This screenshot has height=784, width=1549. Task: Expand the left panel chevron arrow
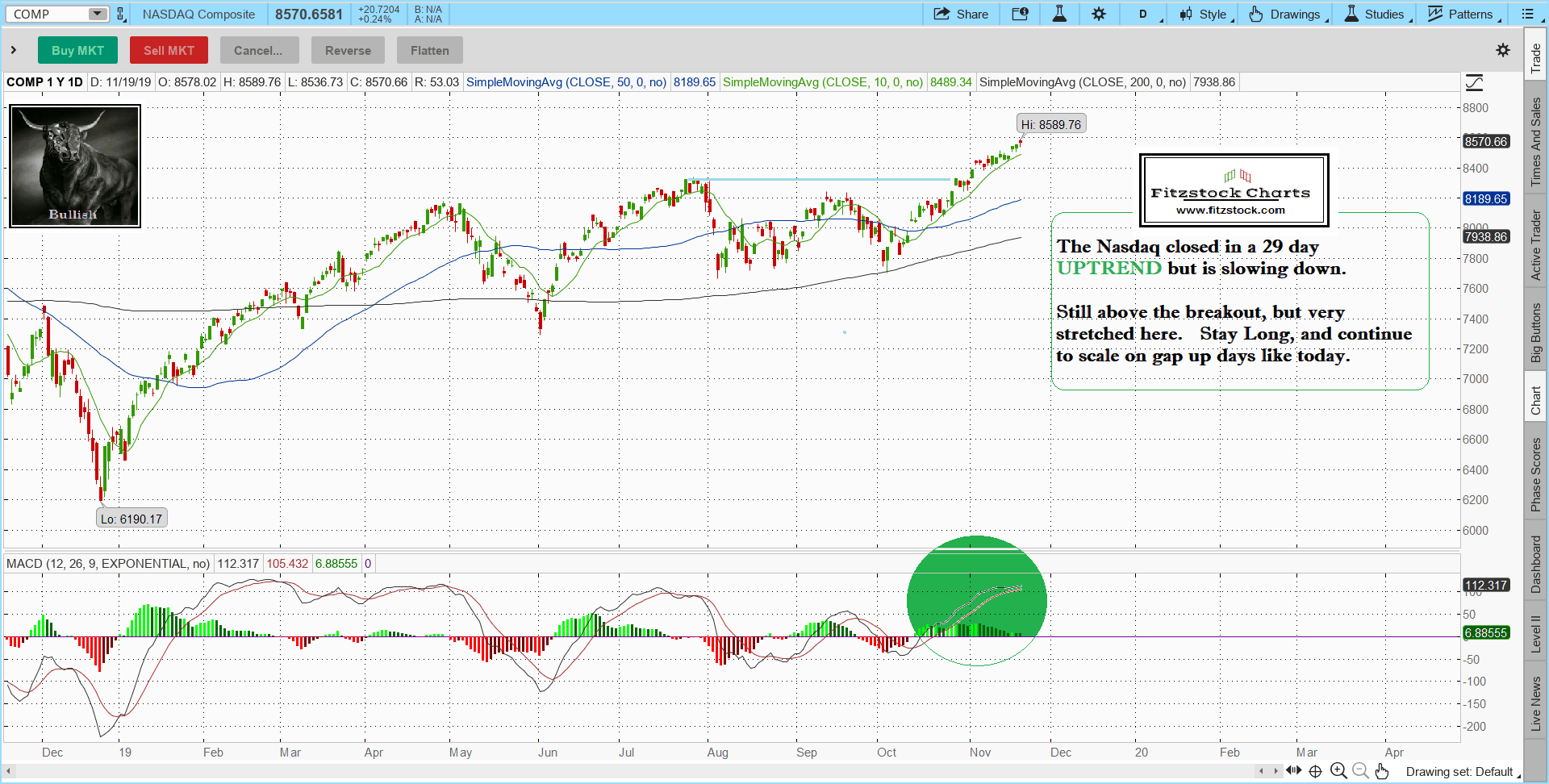(x=14, y=50)
